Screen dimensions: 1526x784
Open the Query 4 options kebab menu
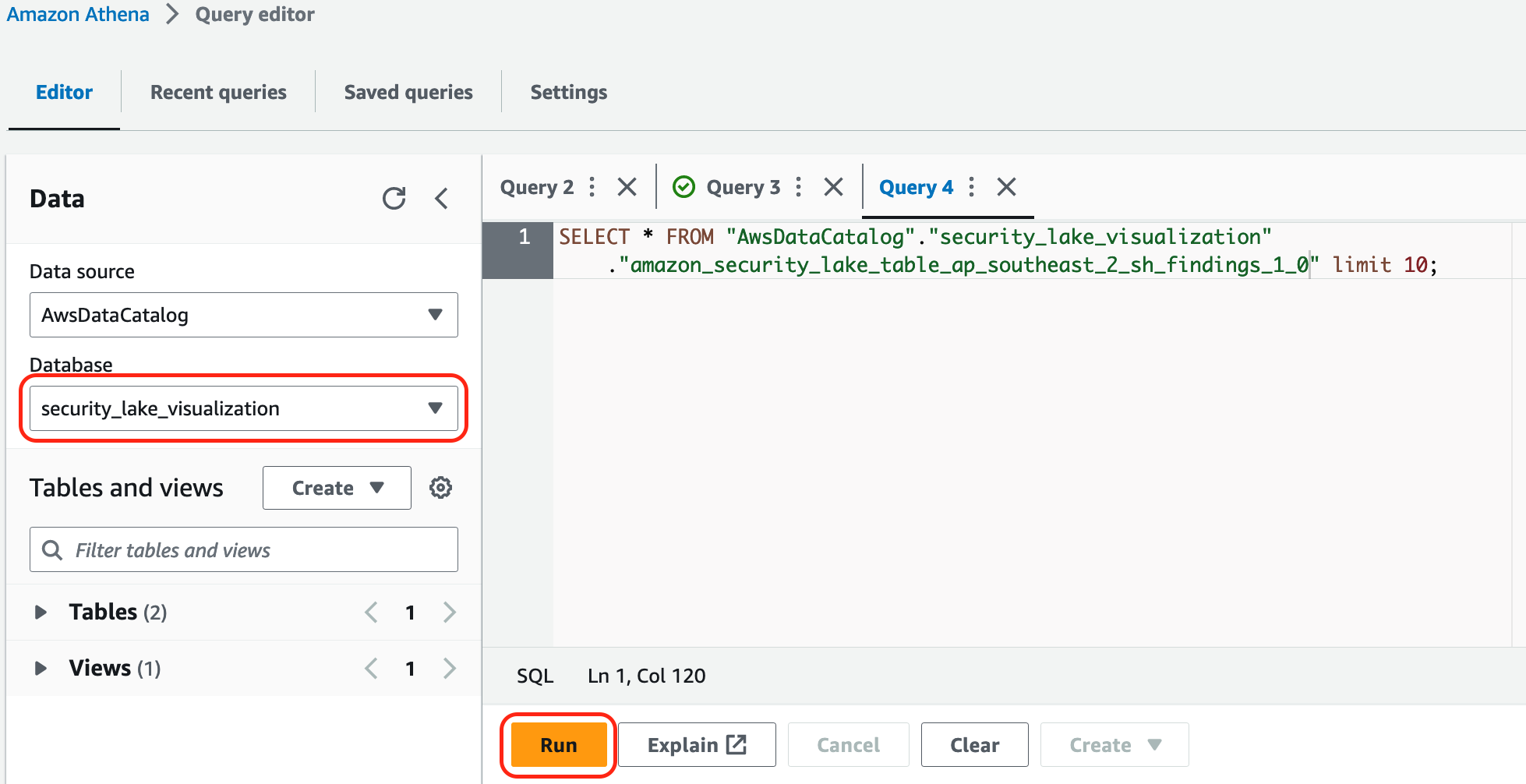[x=971, y=187]
